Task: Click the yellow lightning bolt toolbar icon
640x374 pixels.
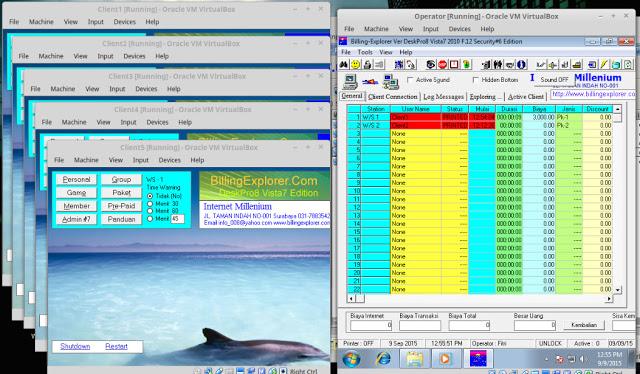Action: click(604, 65)
